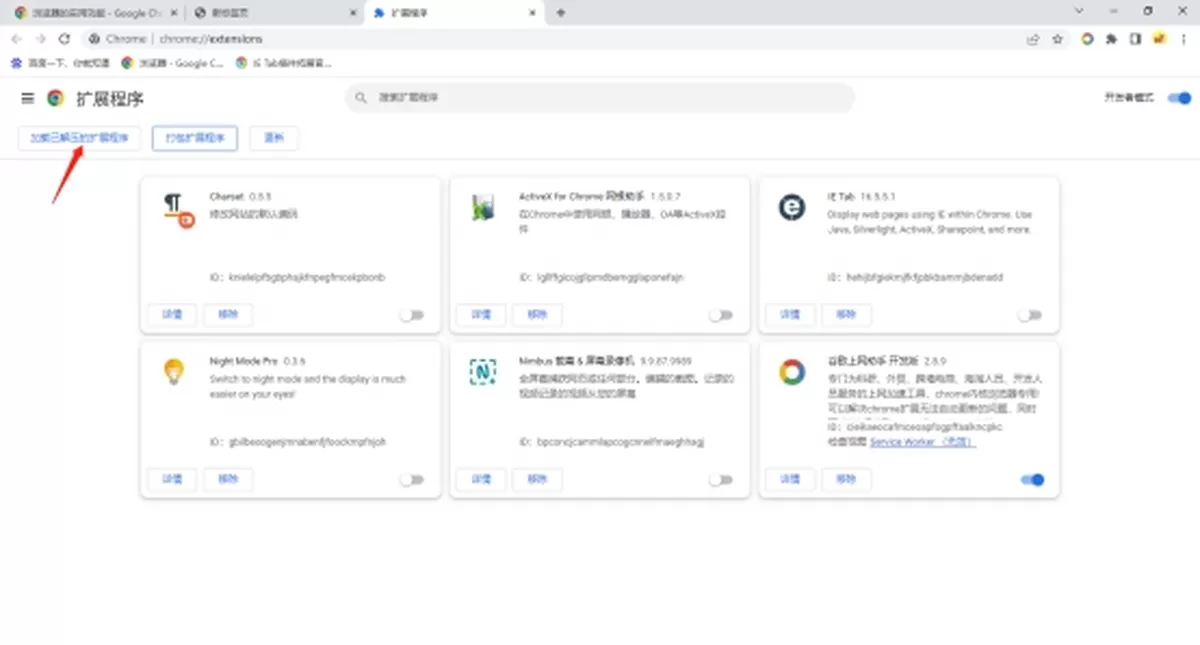Focus the extensions search input field
Screen dimensions: 1200x645
pos(600,98)
